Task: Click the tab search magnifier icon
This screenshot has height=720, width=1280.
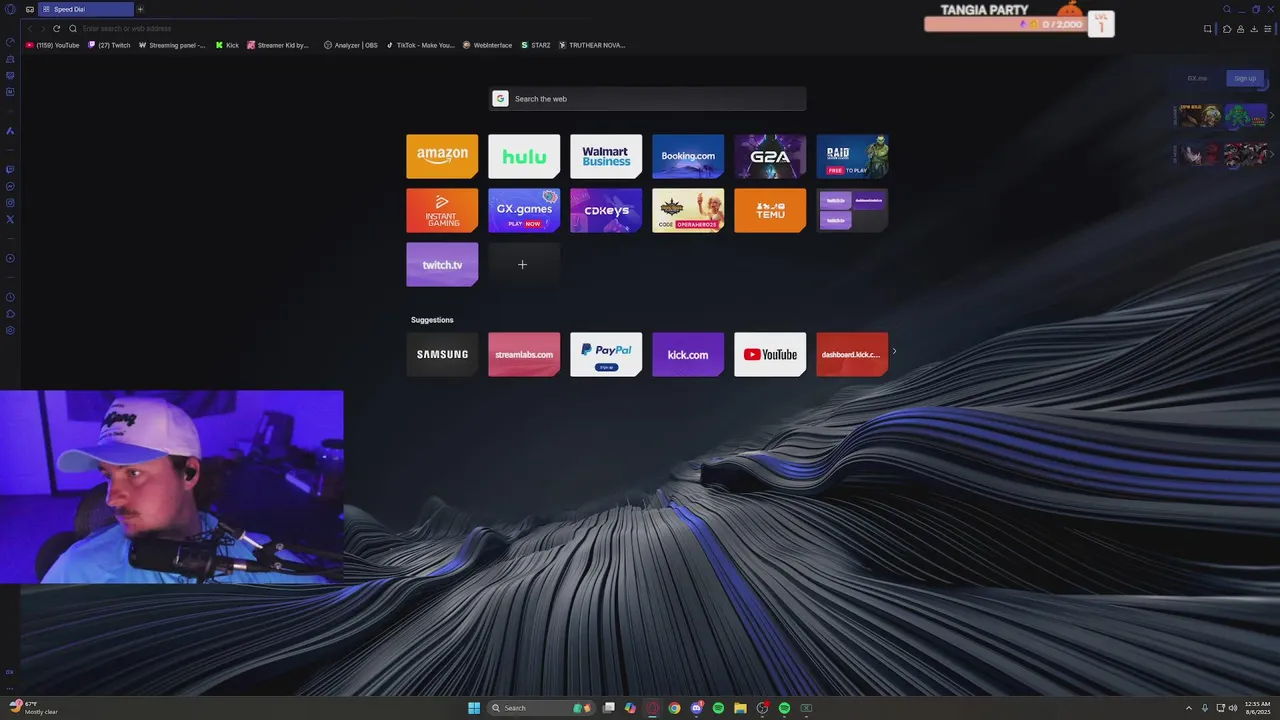Action: tap(1227, 9)
